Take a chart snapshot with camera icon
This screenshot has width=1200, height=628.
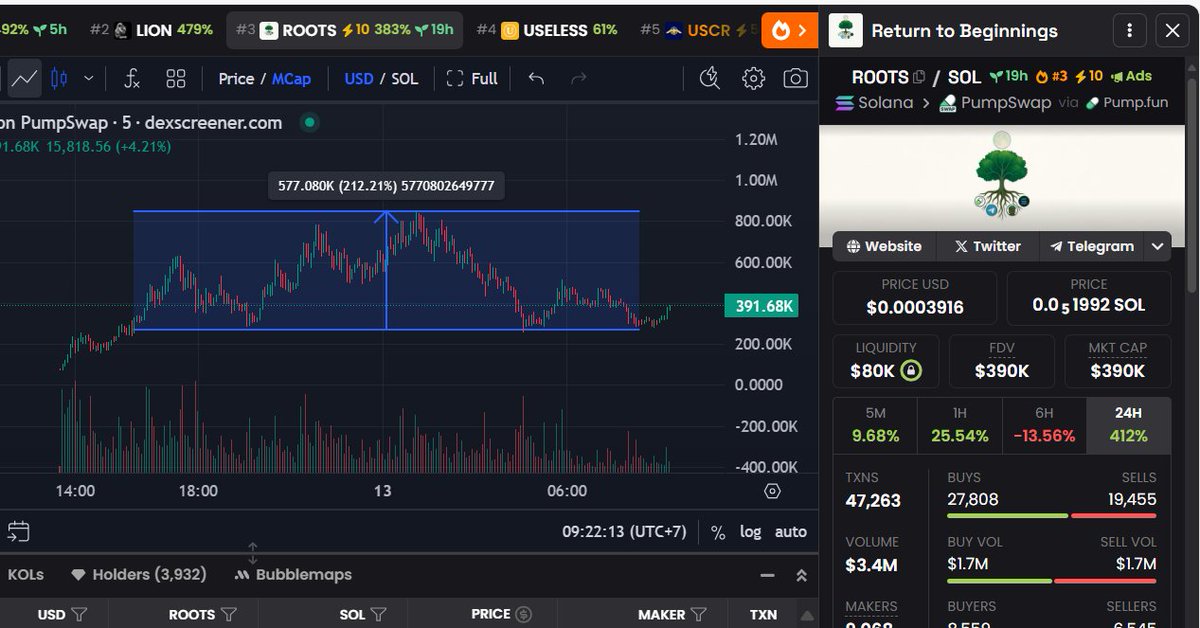tap(795, 78)
